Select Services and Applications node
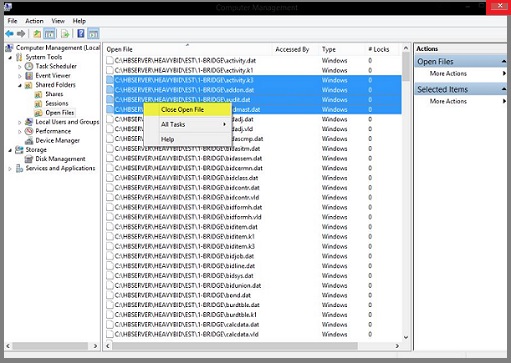511x363 pixels. click(x=60, y=168)
